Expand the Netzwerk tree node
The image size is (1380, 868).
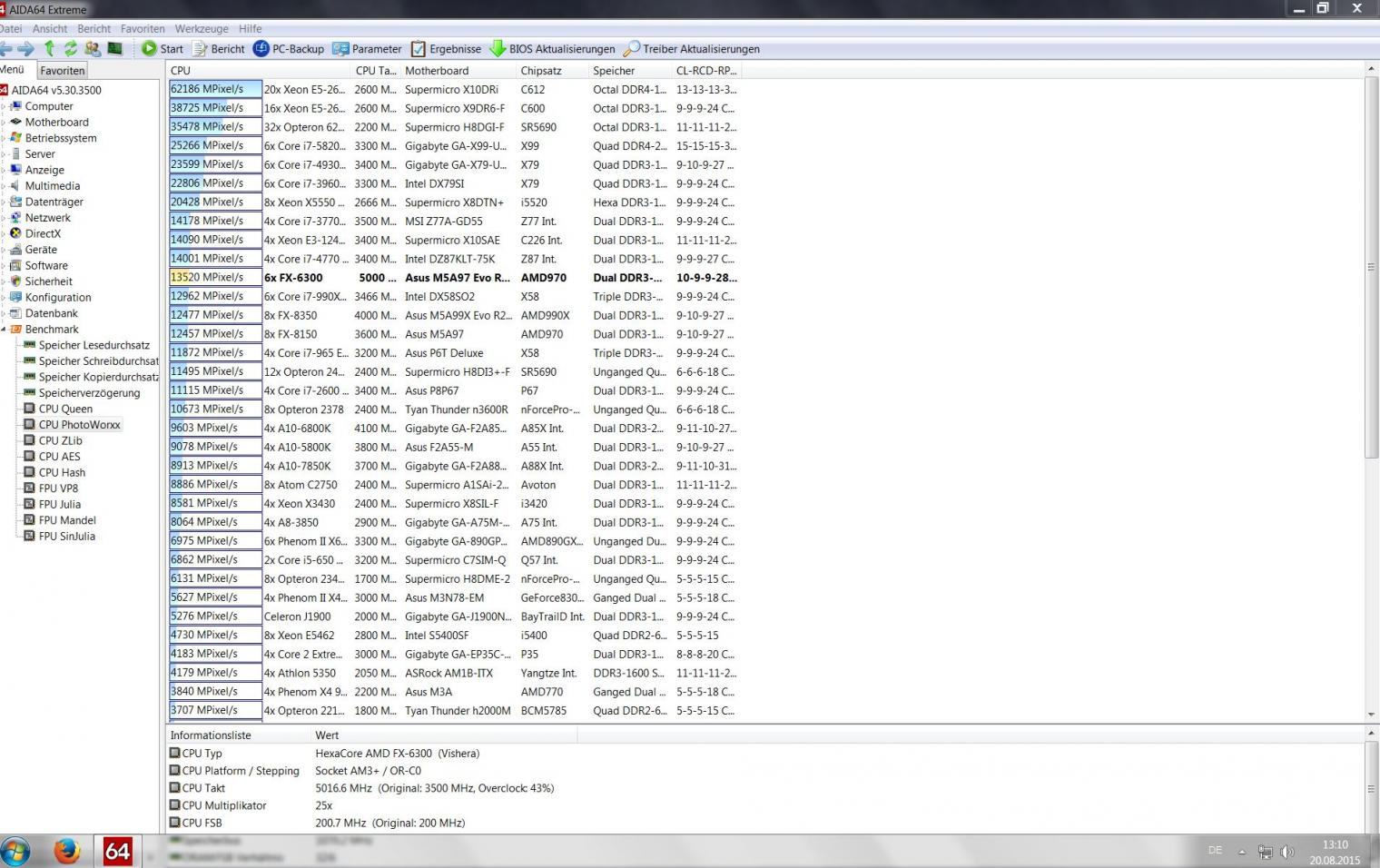coord(4,218)
